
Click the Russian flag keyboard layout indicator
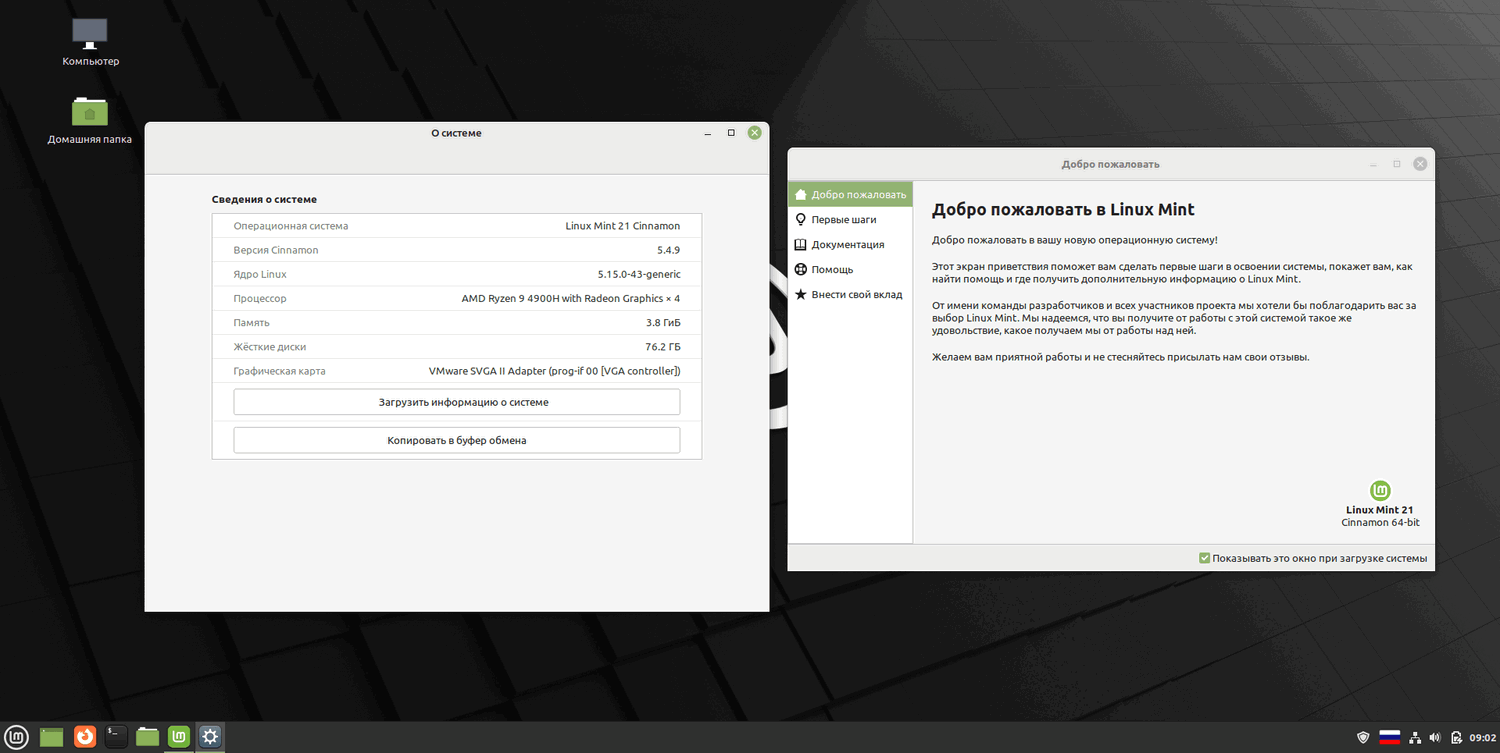tap(1389, 737)
